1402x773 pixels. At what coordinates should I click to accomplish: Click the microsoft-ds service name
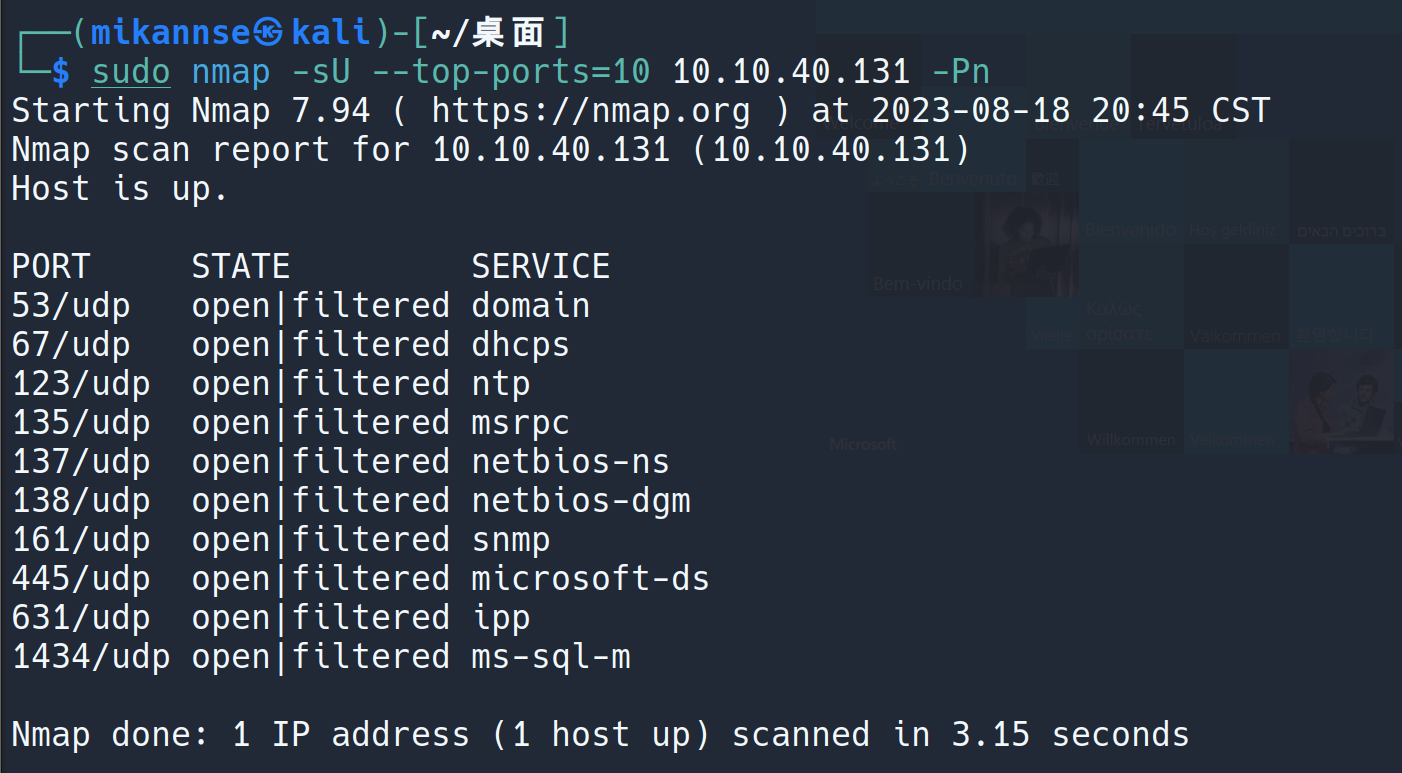point(590,578)
